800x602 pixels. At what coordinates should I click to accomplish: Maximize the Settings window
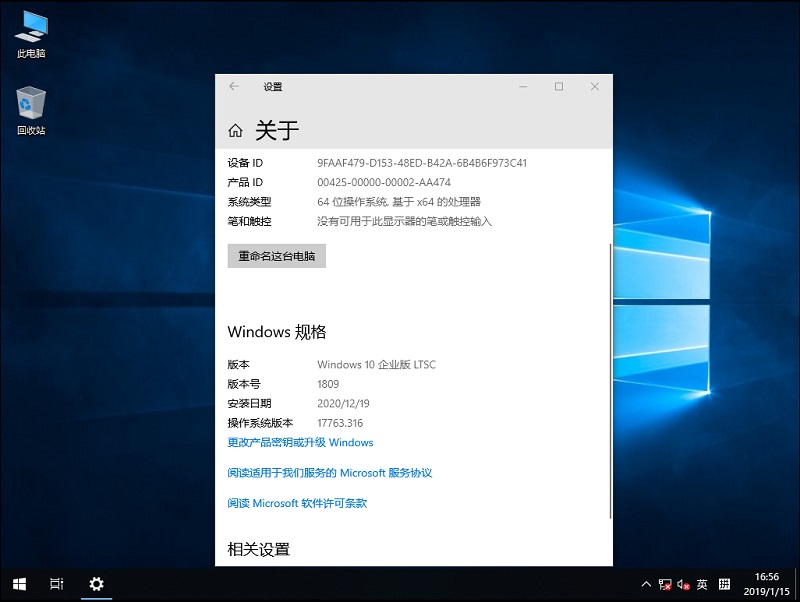pos(559,87)
